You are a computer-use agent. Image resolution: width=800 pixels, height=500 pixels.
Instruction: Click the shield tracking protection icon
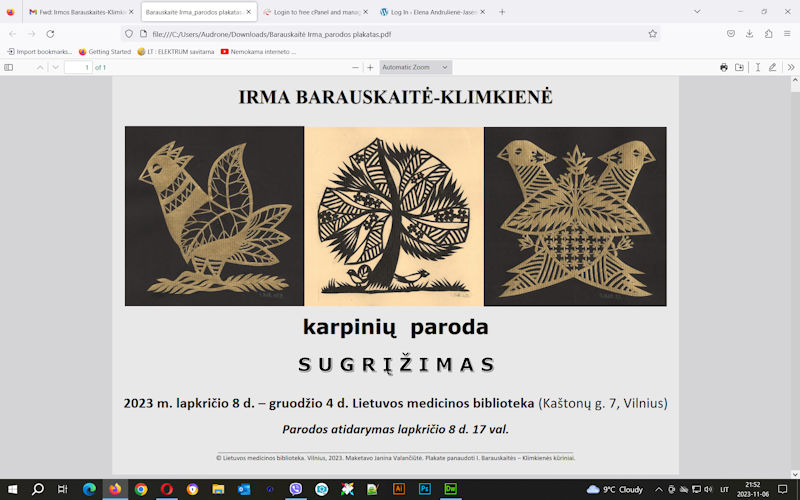(x=129, y=34)
